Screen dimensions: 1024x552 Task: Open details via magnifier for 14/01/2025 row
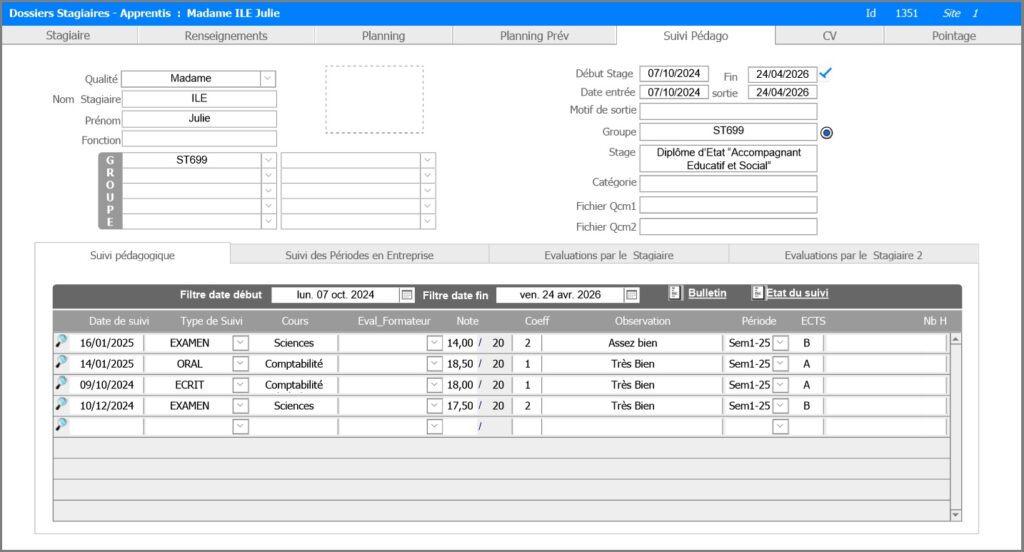[61, 363]
